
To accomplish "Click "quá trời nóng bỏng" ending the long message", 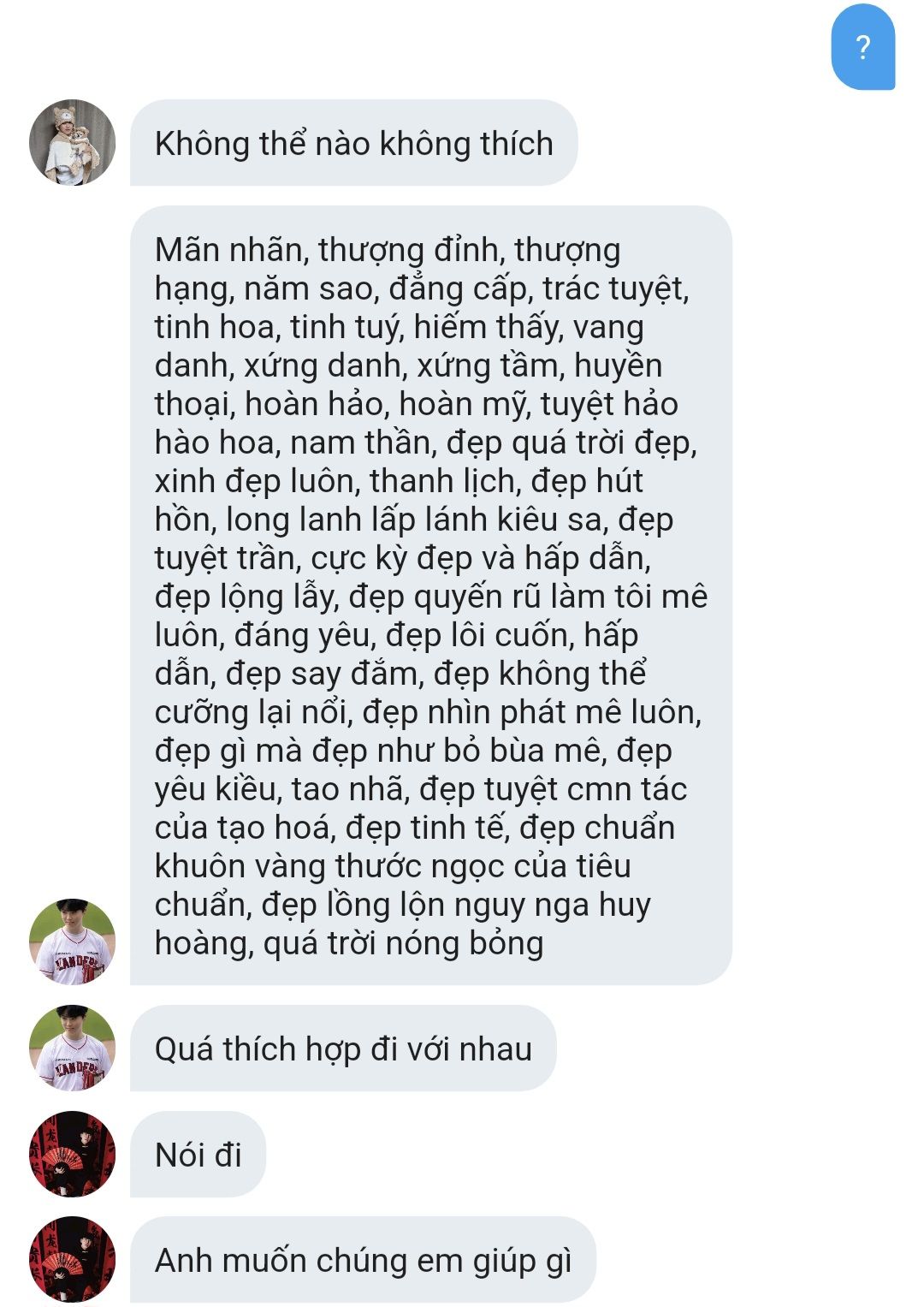I will click(x=404, y=943).
